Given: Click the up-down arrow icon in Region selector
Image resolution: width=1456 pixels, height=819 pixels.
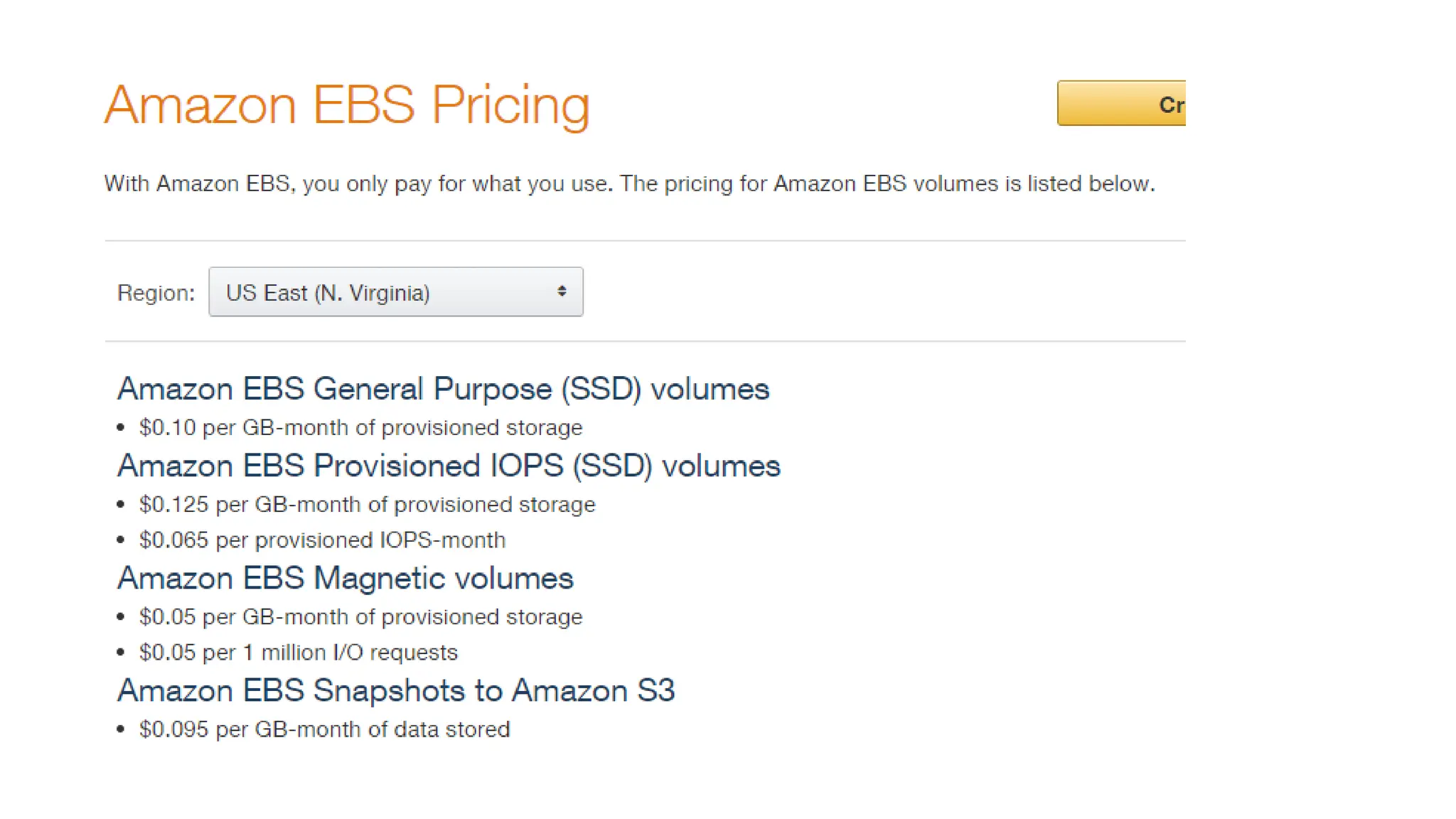Looking at the screenshot, I should tap(562, 291).
